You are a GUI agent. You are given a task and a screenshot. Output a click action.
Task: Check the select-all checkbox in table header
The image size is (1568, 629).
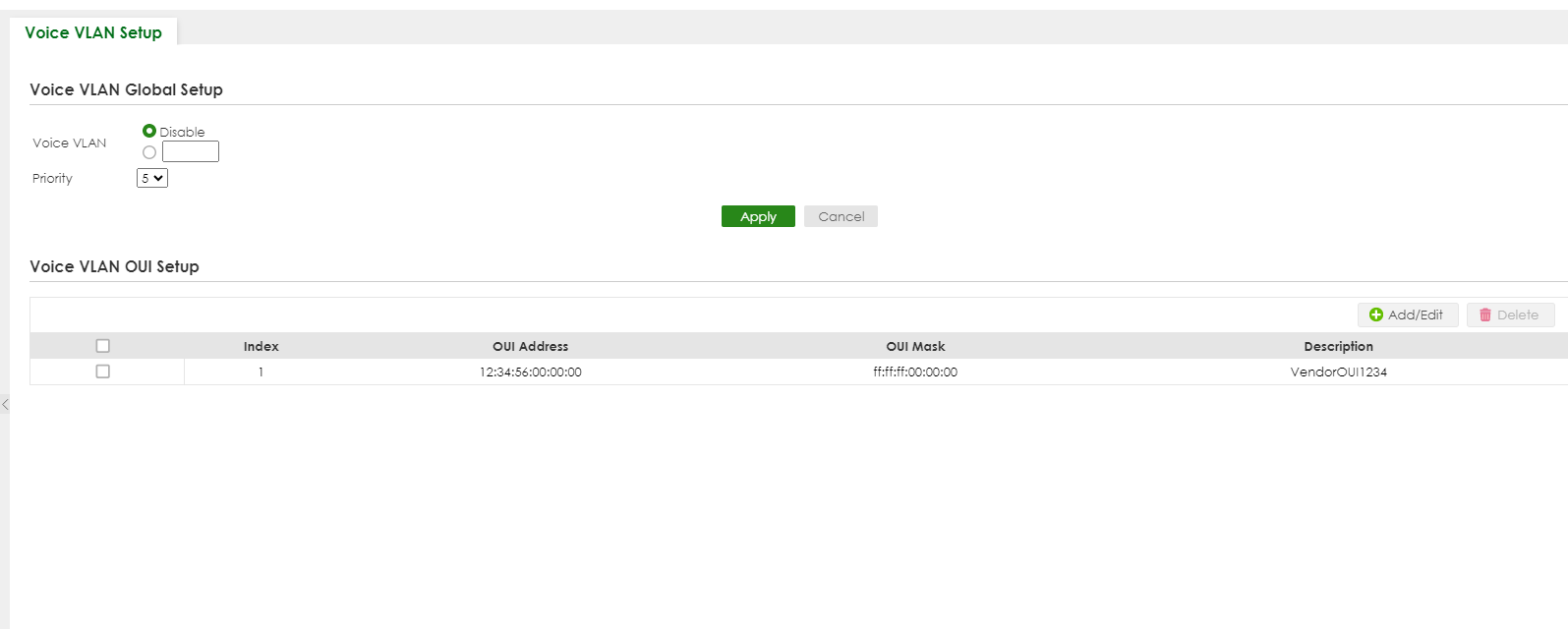tap(103, 346)
